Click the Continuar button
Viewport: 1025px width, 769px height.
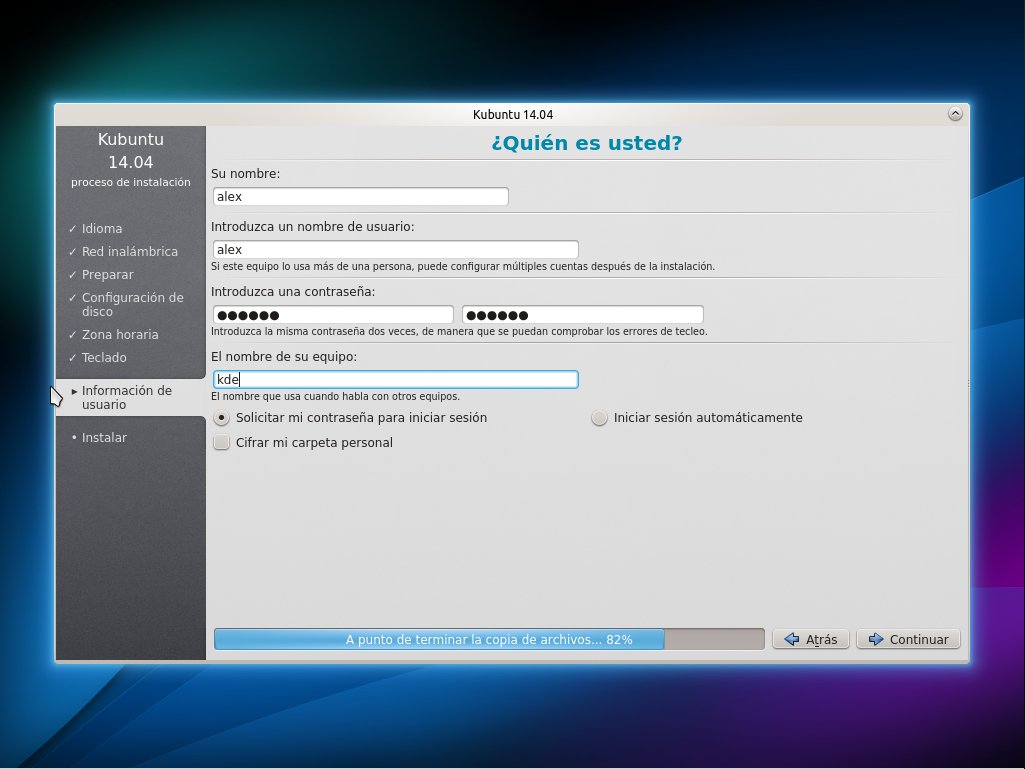click(x=908, y=639)
